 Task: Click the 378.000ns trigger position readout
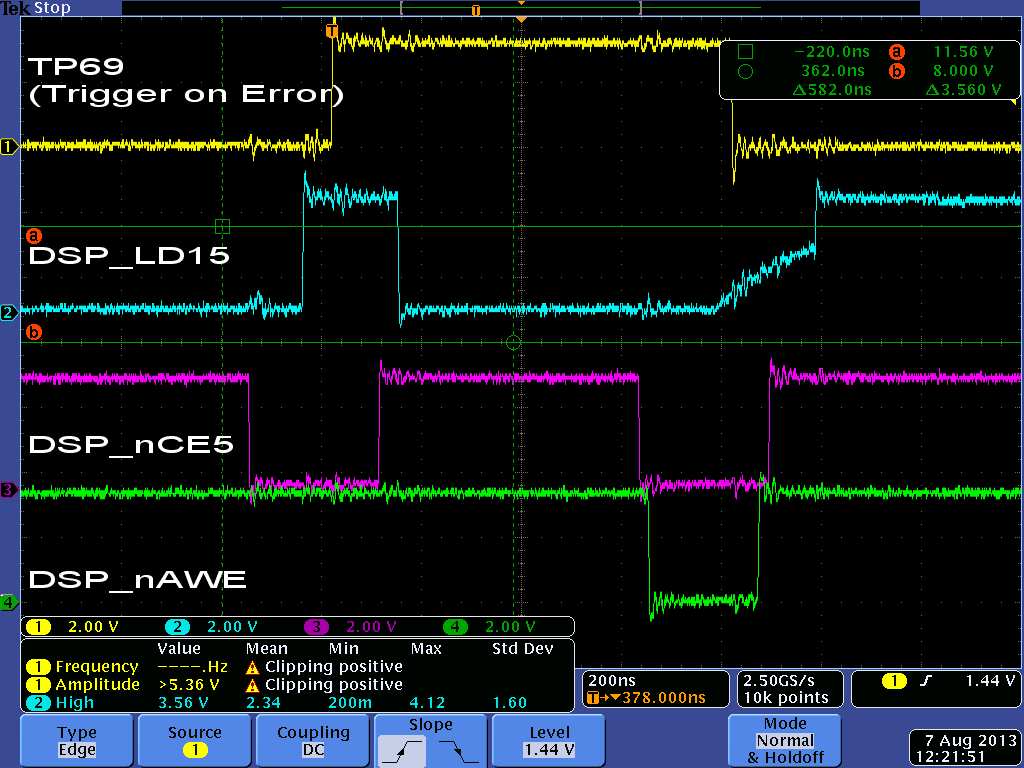pyautogui.click(x=647, y=698)
